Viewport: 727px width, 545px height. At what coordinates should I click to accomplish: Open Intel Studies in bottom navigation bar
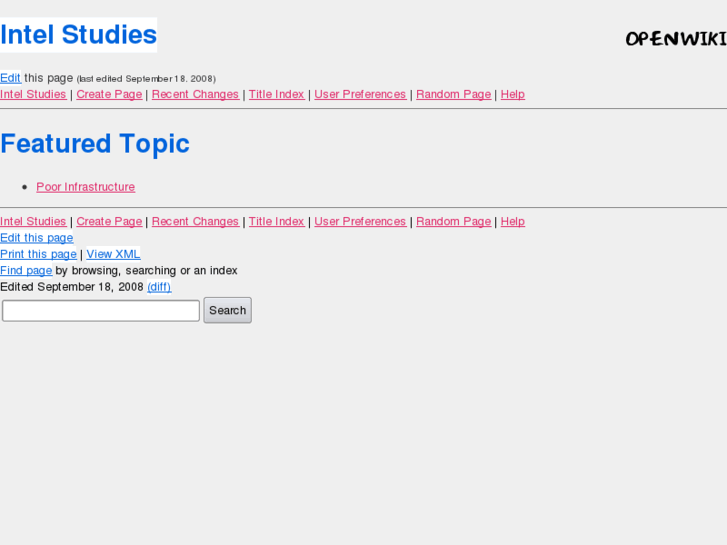33,222
